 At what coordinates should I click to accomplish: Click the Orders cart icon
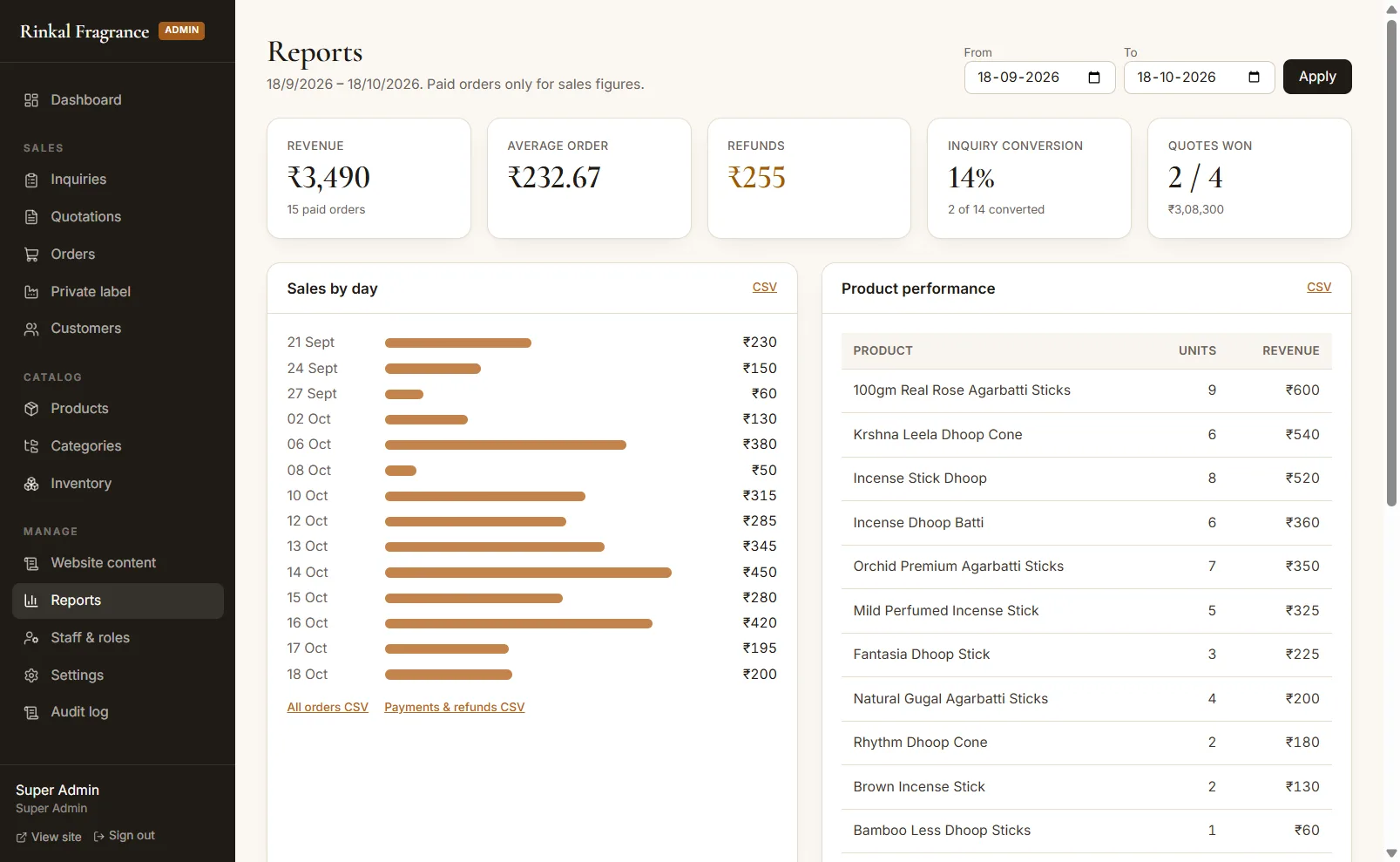[x=31, y=255]
